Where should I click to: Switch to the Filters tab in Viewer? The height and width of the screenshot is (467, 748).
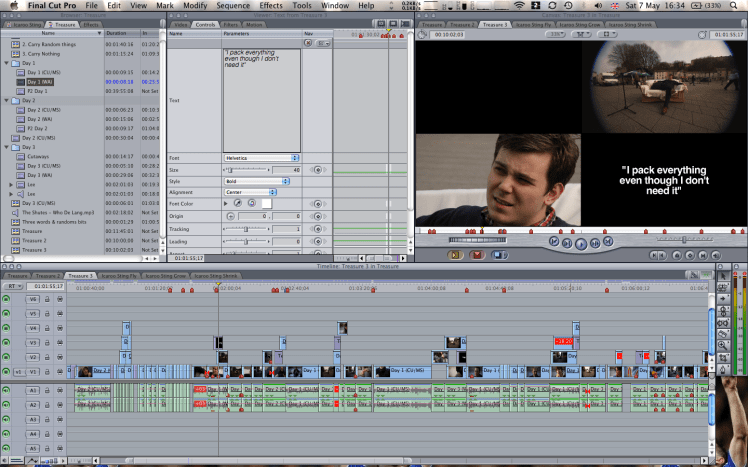pos(231,24)
